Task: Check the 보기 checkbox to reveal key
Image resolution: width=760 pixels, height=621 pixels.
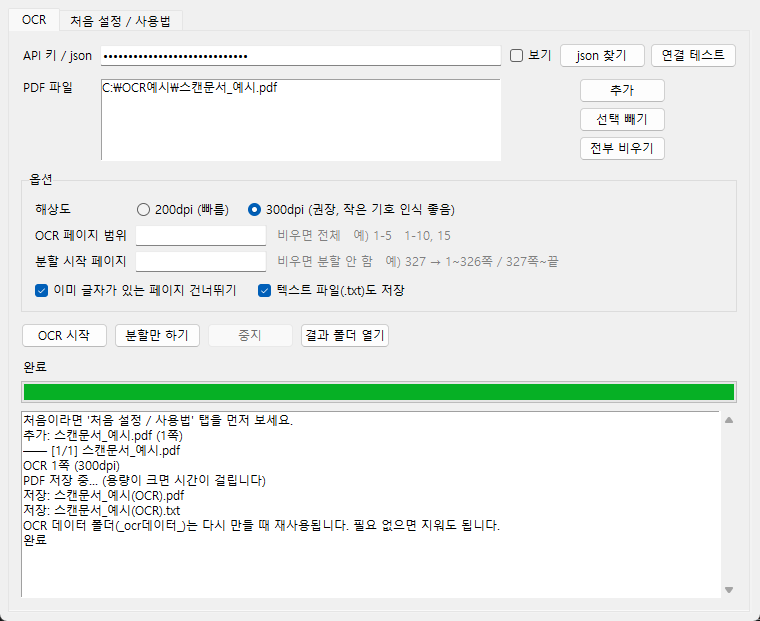Action: click(517, 56)
